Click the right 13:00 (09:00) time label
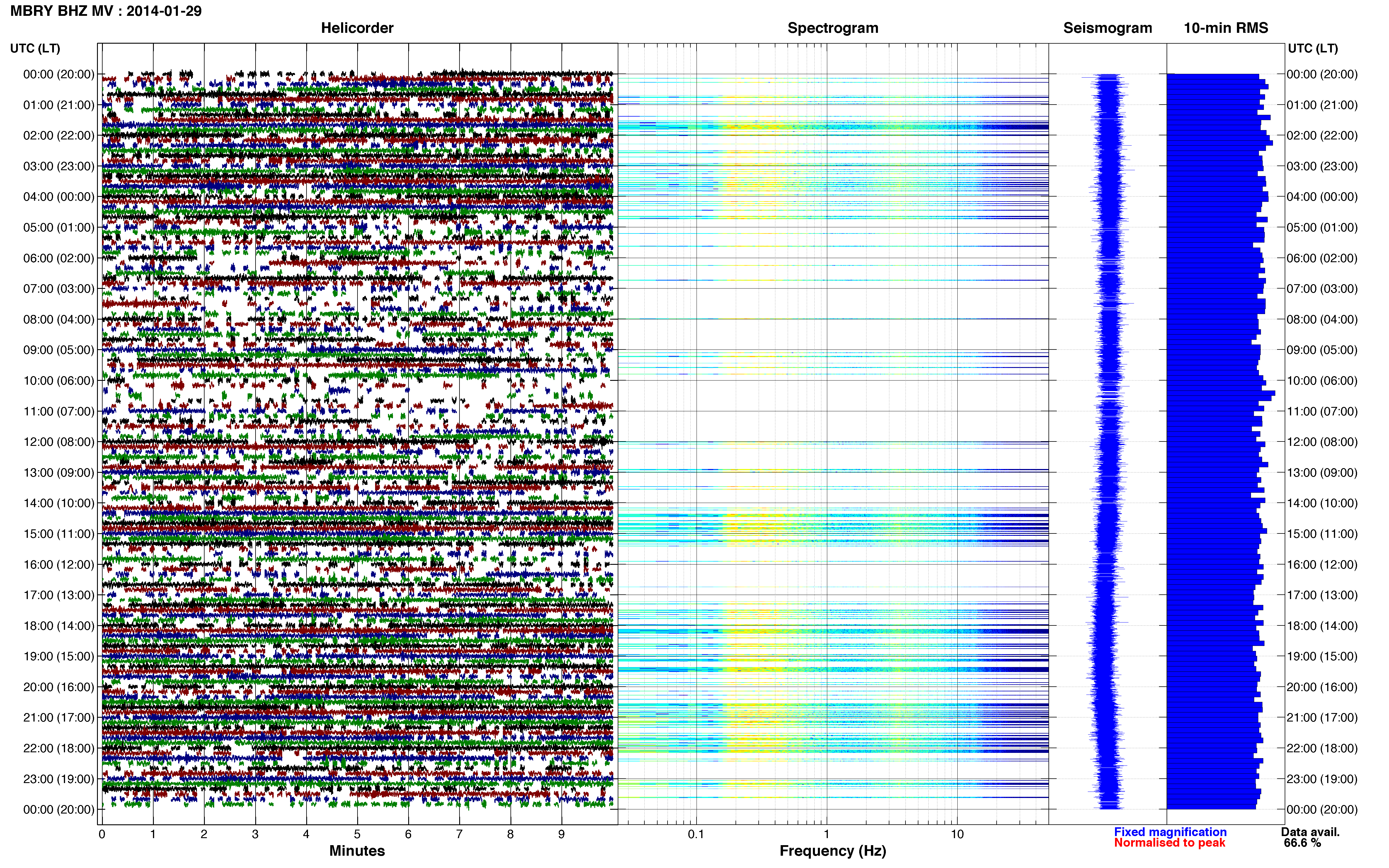Viewport: 1389px width, 868px height. pos(1322,473)
